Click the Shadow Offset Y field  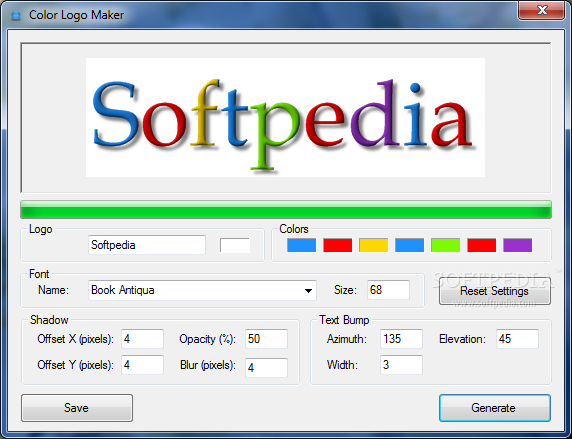(142, 365)
